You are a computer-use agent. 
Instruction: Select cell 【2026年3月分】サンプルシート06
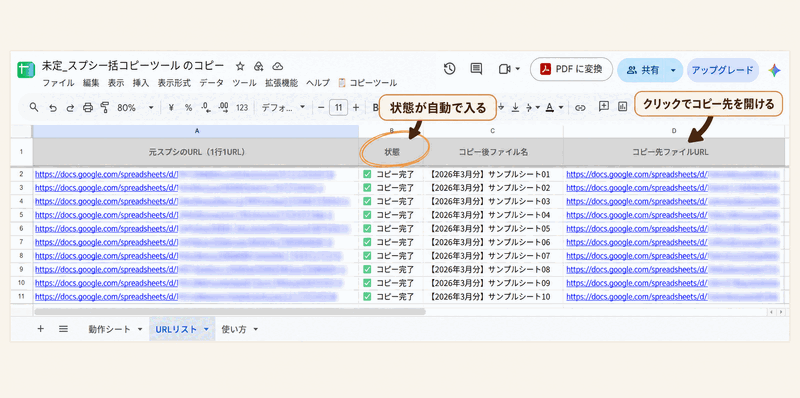493,242
